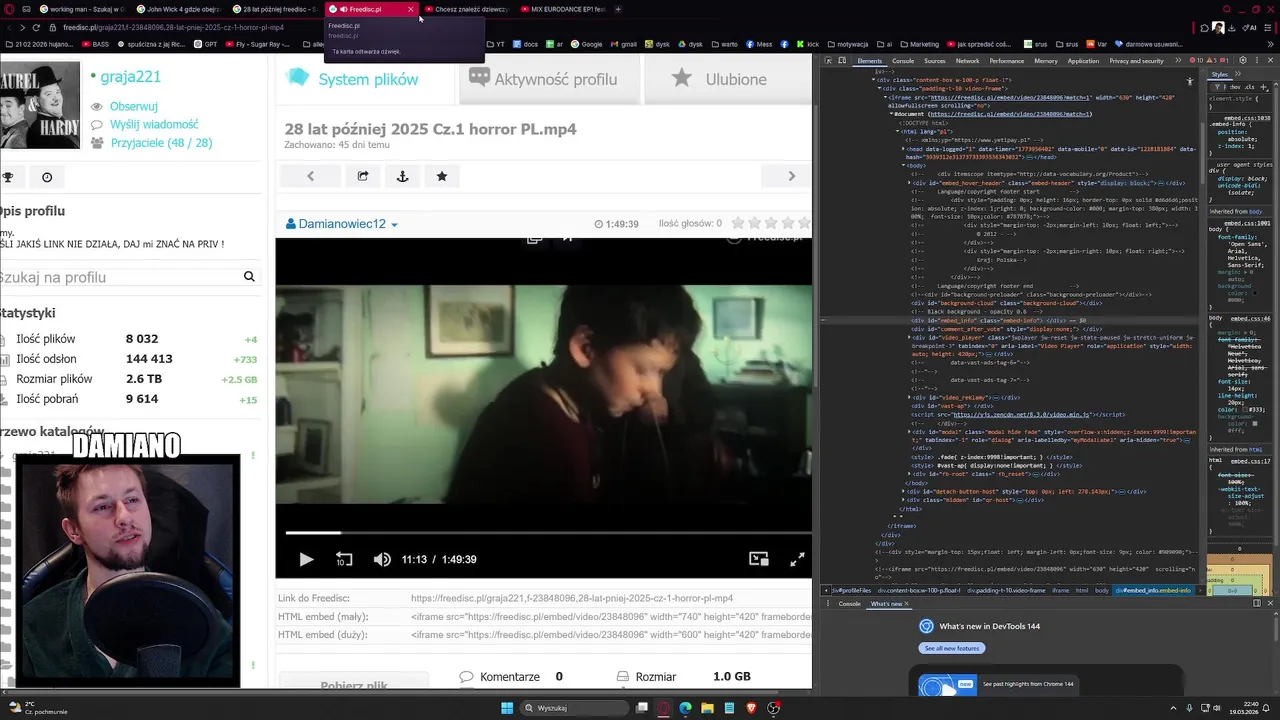Go back in browser
This screenshot has width=1280, height=720.
(8, 27)
